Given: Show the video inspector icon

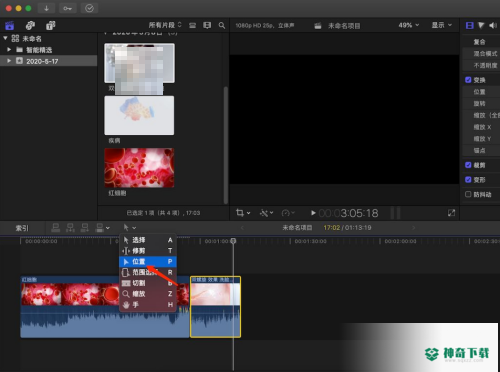Looking at the screenshot, I should (470, 25).
